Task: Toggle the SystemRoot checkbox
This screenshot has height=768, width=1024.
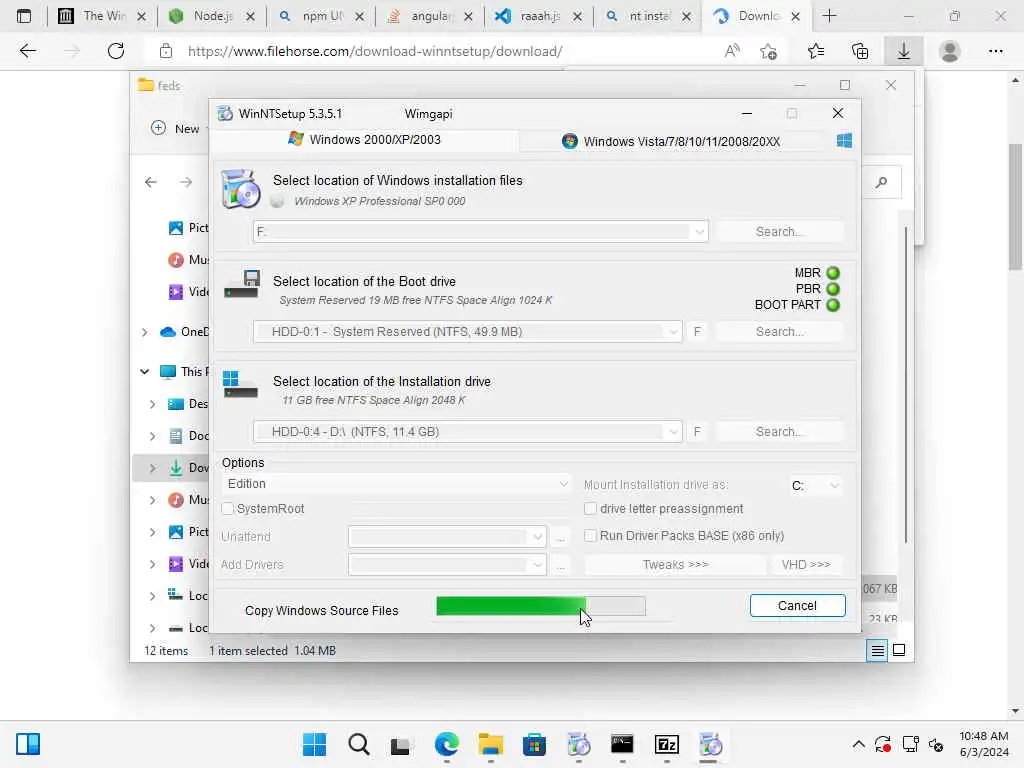Action: (x=227, y=509)
